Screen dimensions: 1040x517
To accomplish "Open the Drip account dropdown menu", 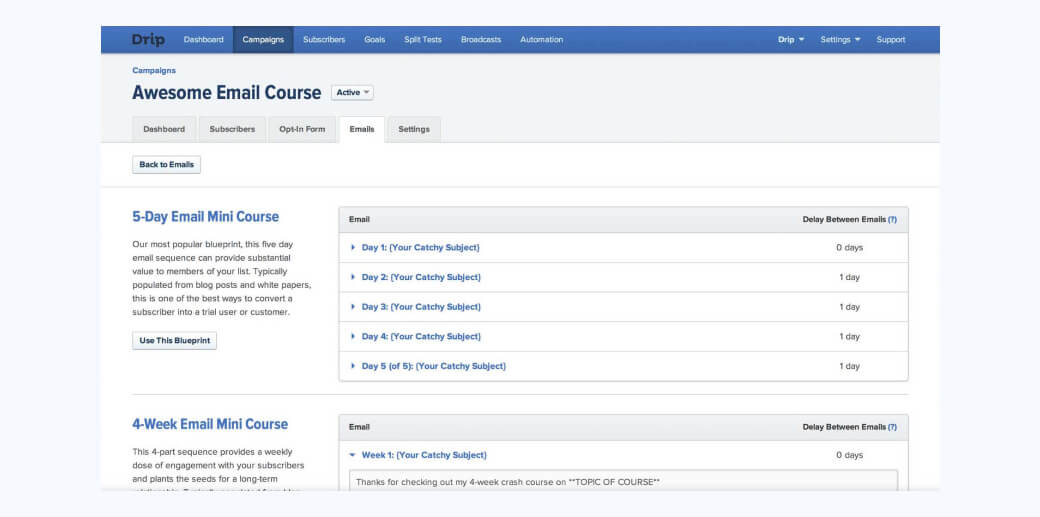I will (x=790, y=40).
